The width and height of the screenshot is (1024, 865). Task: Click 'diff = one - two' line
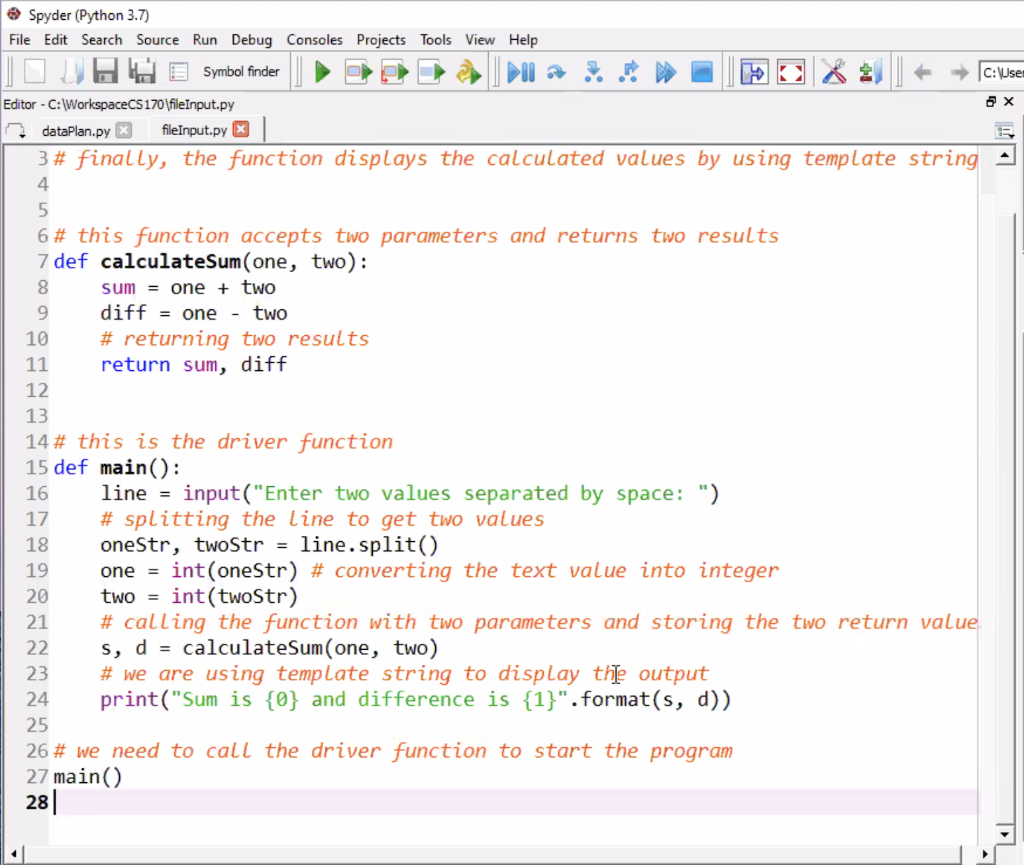194,313
